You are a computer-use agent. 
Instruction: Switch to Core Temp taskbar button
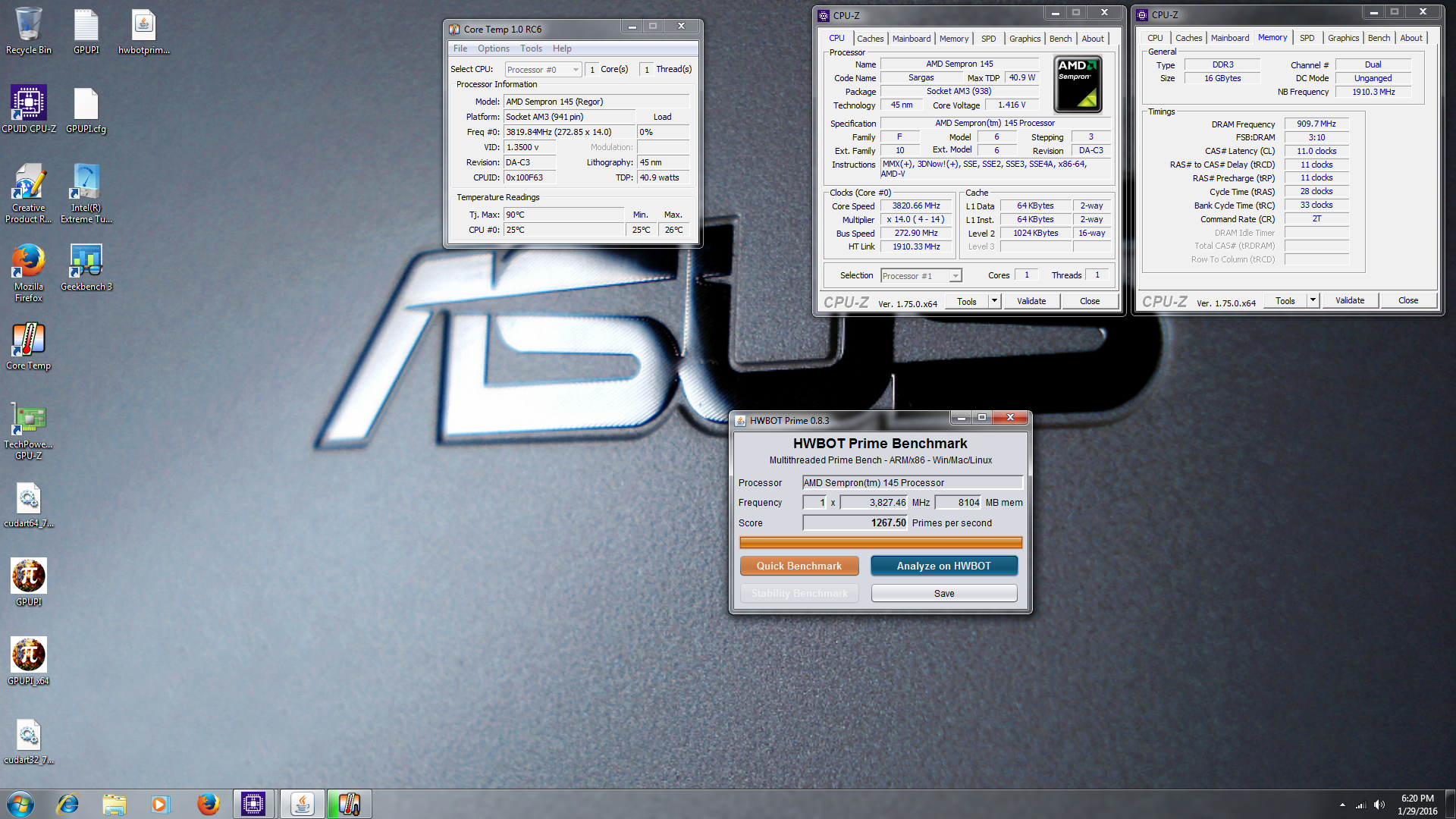[349, 804]
